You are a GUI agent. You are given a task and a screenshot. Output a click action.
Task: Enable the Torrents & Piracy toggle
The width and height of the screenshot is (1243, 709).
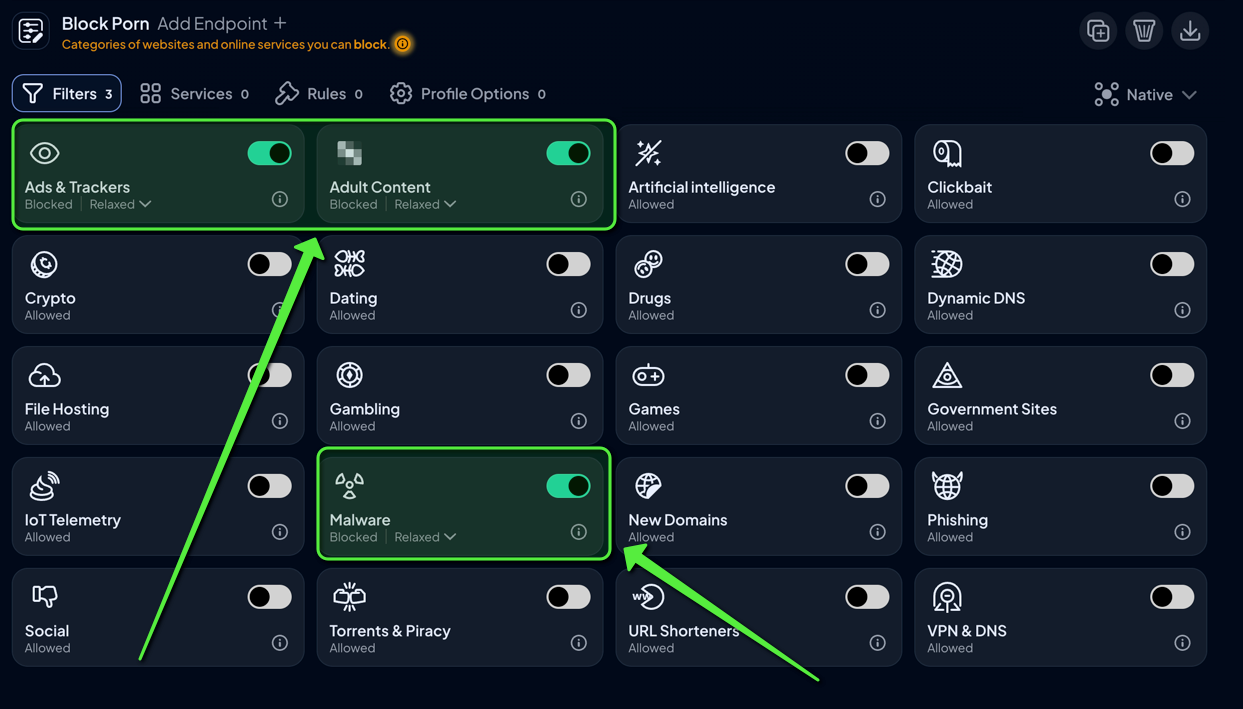click(x=568, y=597)
